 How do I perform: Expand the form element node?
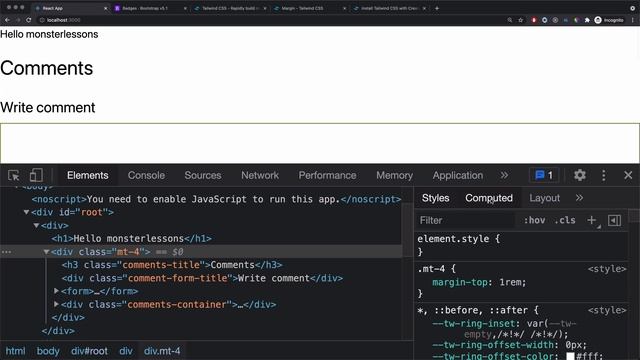click(x=56, y=291)
